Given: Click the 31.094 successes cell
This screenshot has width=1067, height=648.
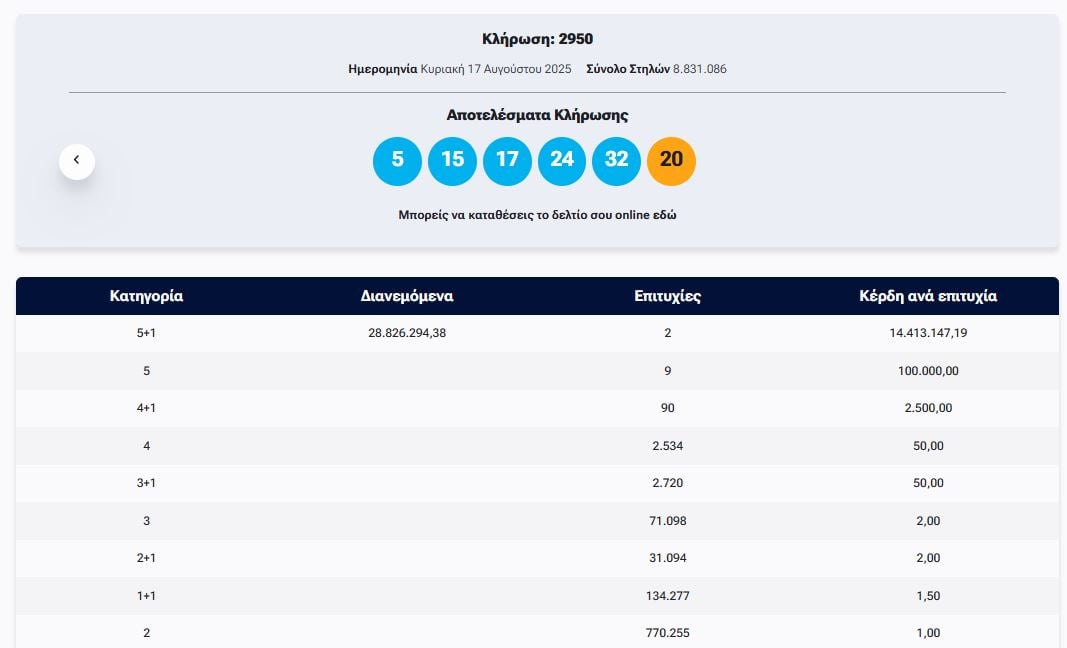Looking at the screenshot, I should [668, 557].
